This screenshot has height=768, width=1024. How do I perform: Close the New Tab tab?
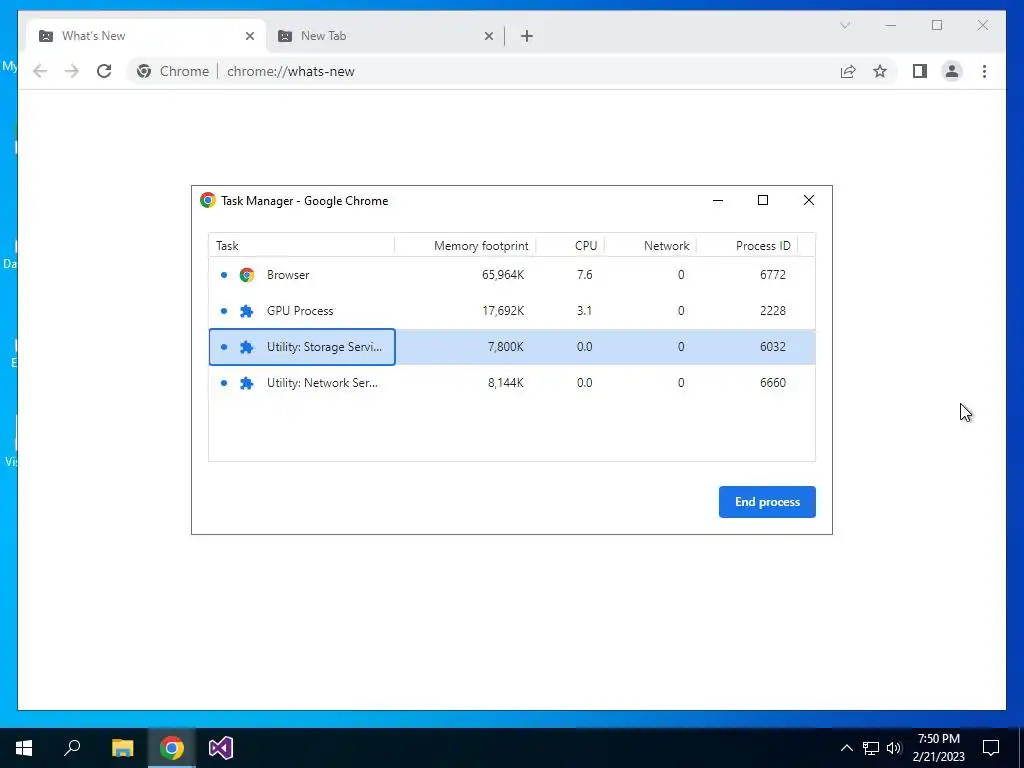(x=488, y=36)
